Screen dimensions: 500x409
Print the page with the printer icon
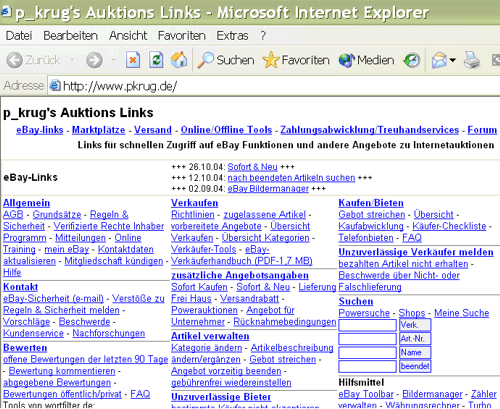(x=472, y=60)
